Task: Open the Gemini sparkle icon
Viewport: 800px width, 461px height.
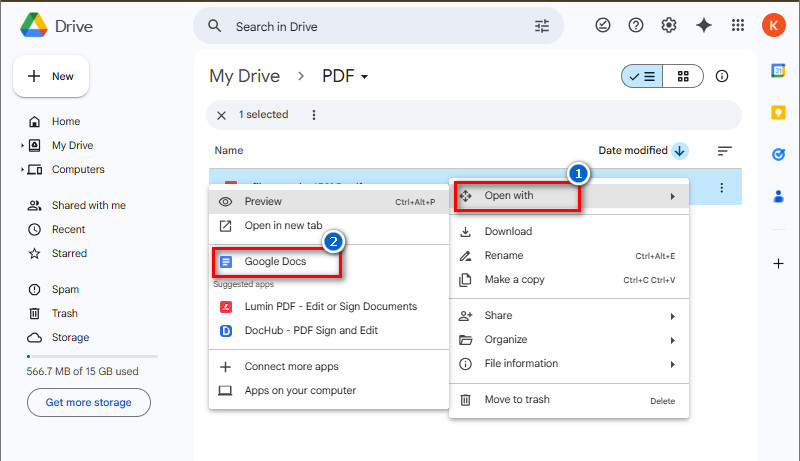Action: click(x=704, y=25)
